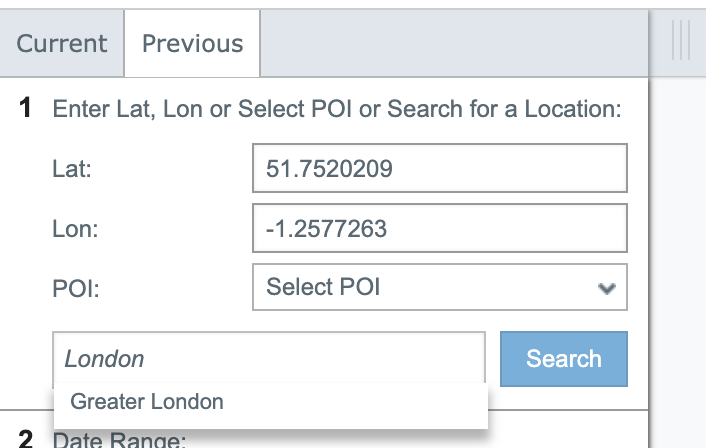Viewport: 706px width, 448px height.
Task: Click the "Lon:" field label
Action: tap(75, 230)
